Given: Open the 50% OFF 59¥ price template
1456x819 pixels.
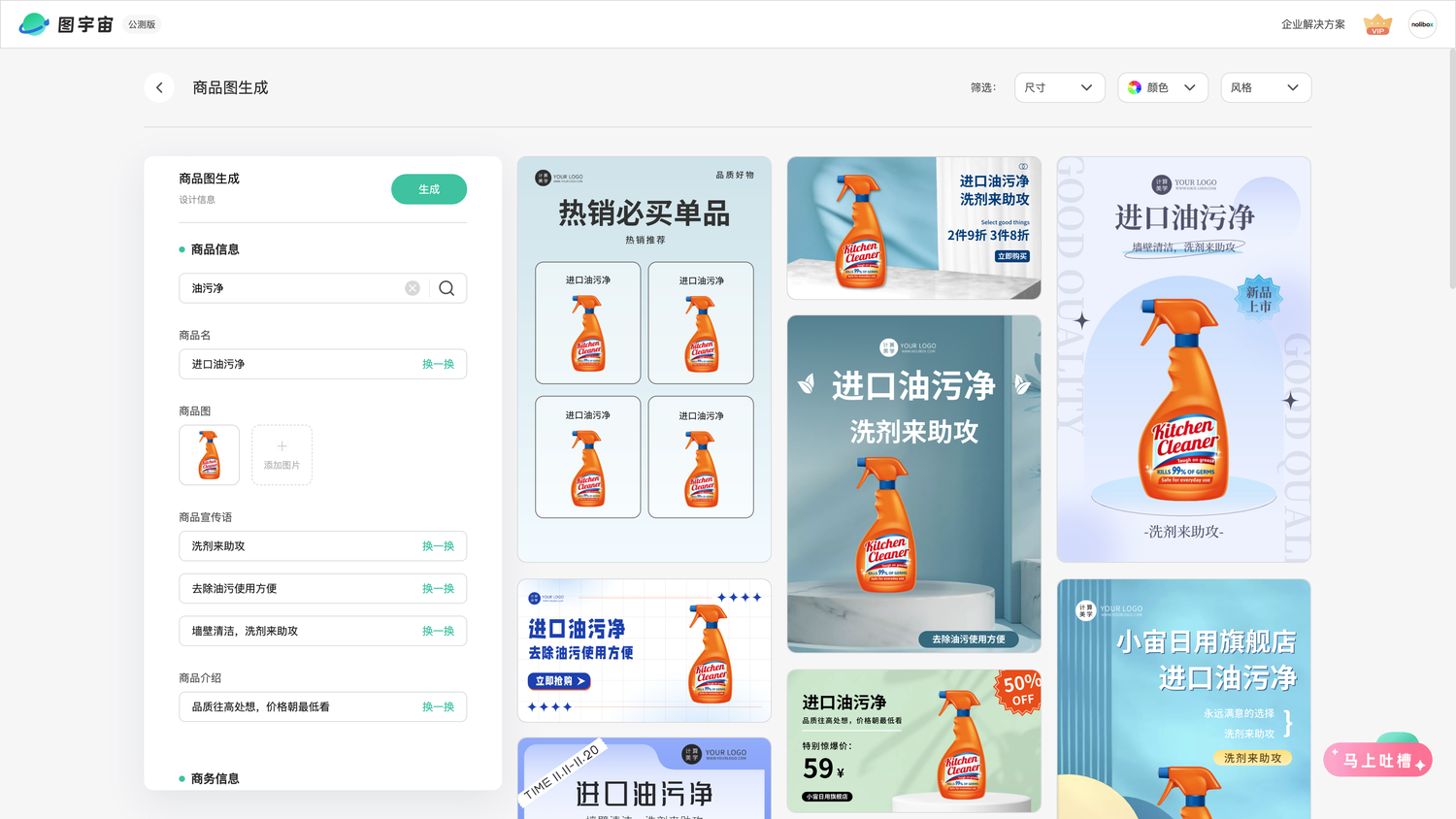Looking at the screenshot, I should (913, 740).
